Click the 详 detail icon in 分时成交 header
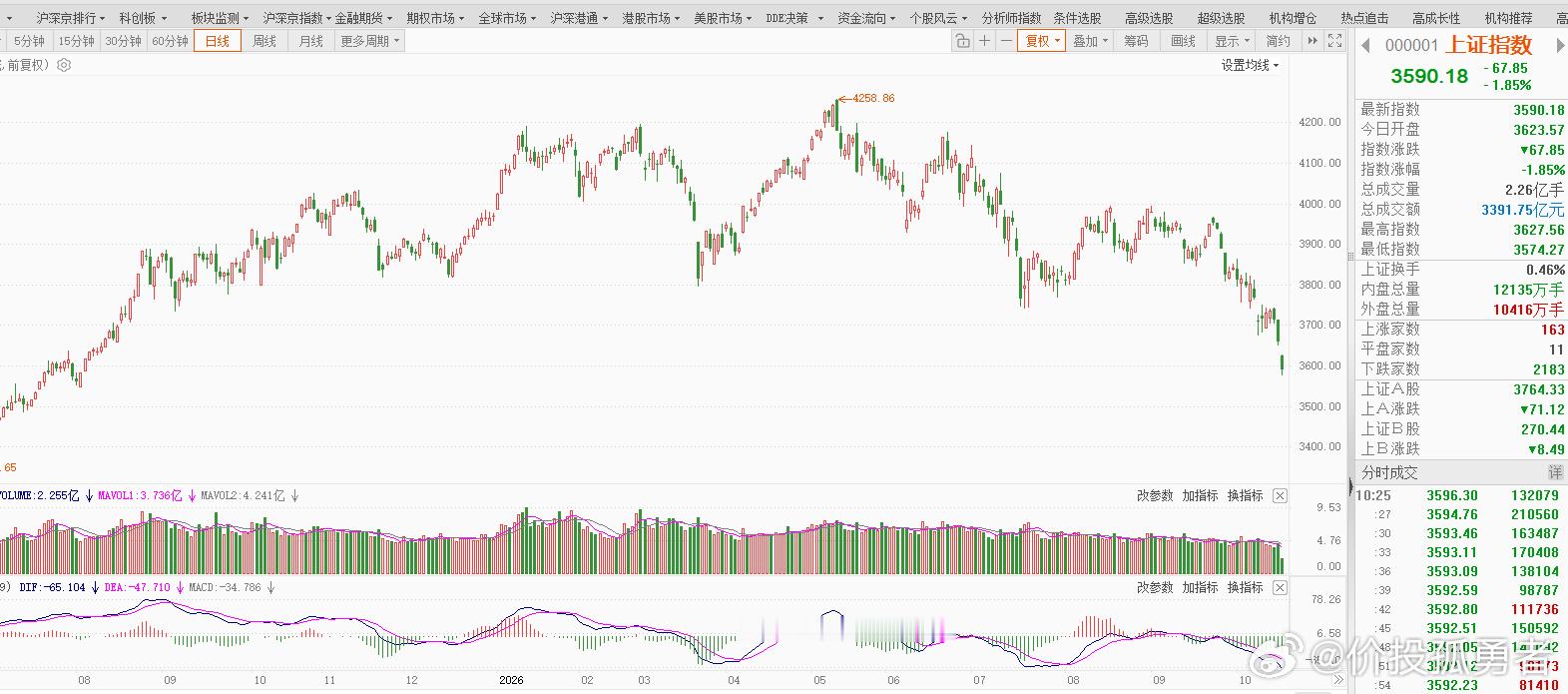The height and width of the screenshot is (694, 1568). click(x=1555, y=472)
